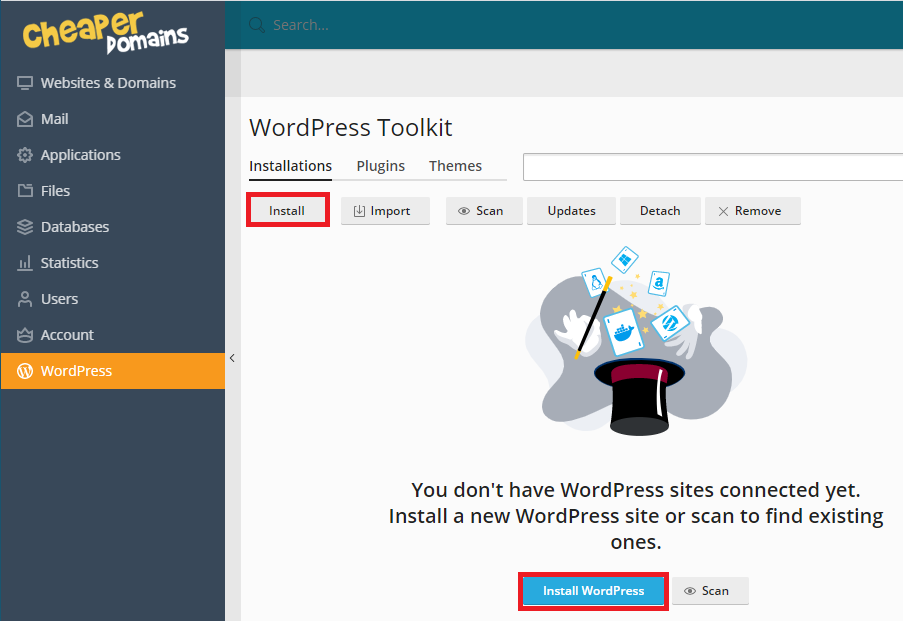The image size is (903, 621).
Task: Open Websites & Domains section
Action: pyautogui.click(x=113, y=83)
